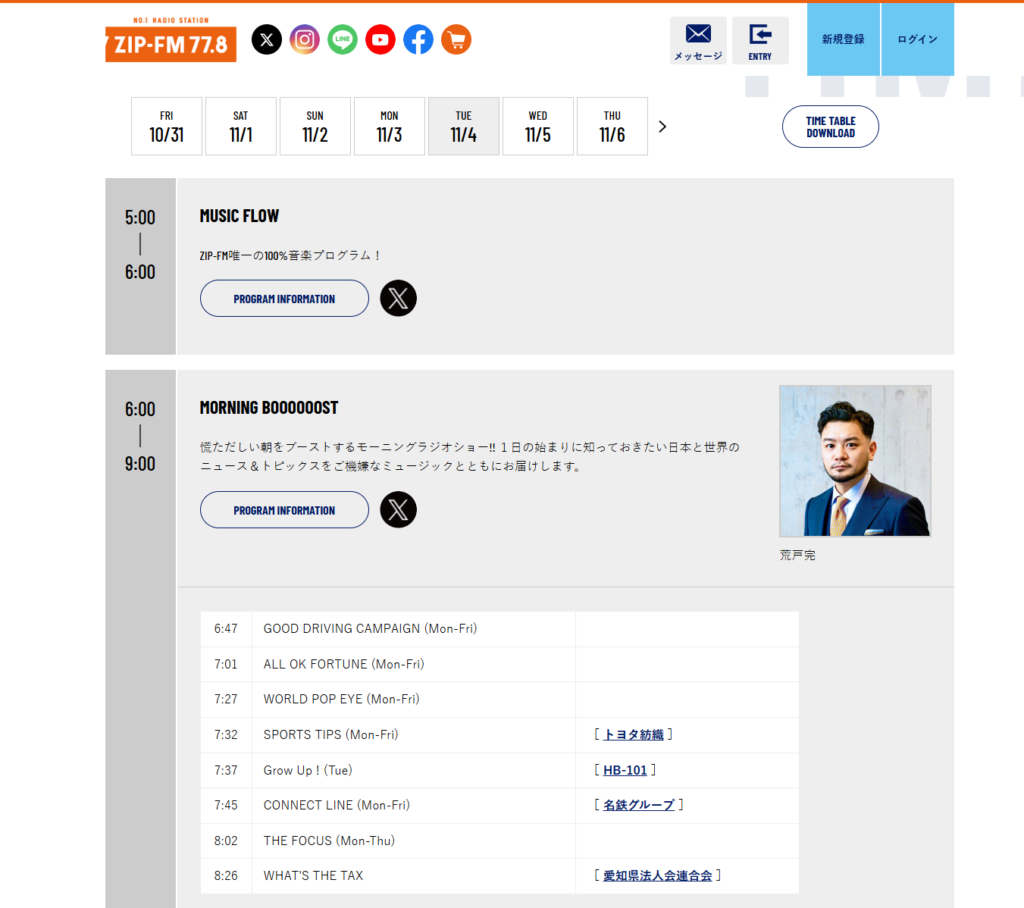Open the X (Twitter) icon in header
Viewport: 1024px width, 908px height.
266,40
